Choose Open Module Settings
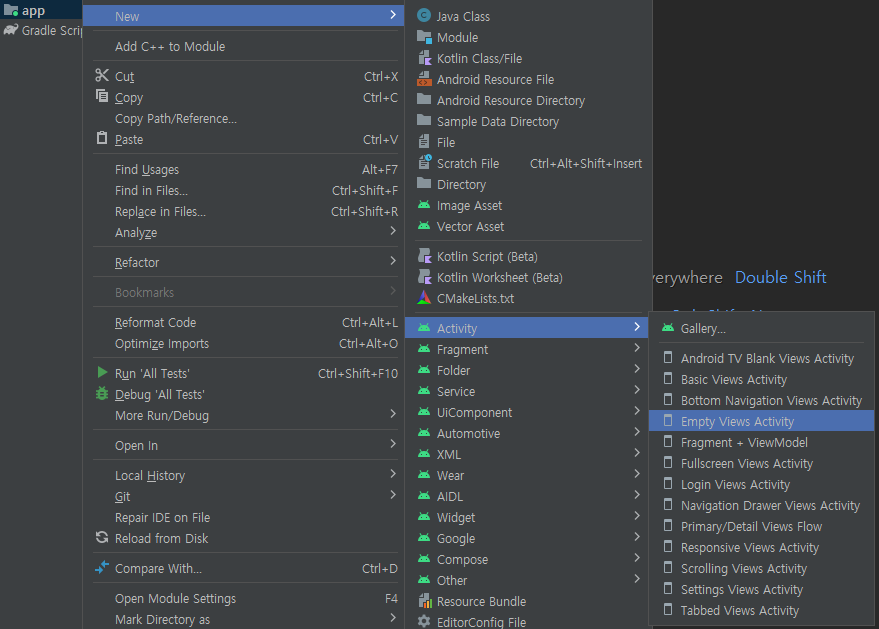The width and height of the screenshot is (879, 629). coord(243,598)
